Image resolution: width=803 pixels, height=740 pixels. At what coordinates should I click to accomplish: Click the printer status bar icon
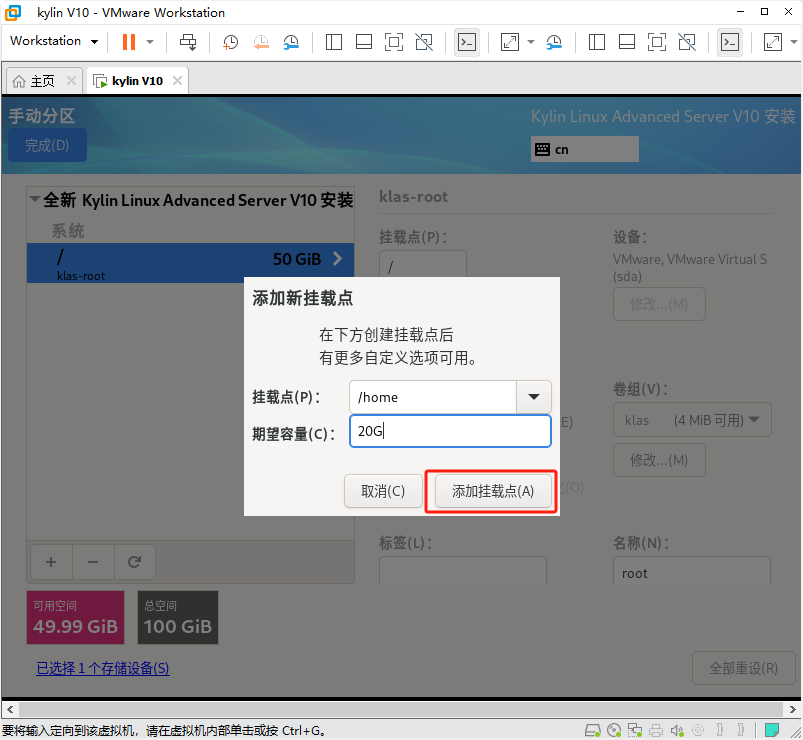(656, 730)
